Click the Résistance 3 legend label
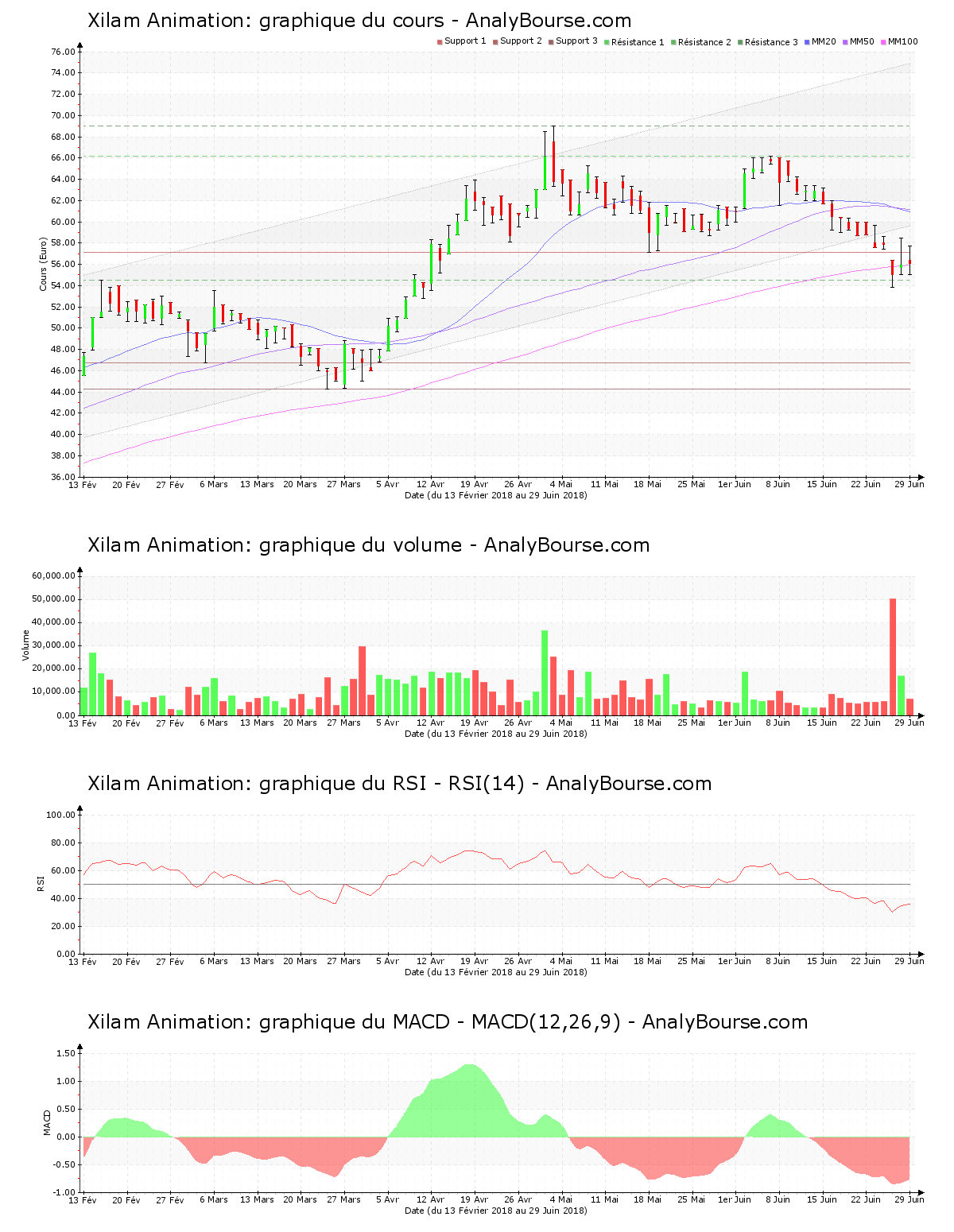954x1232 pixels. 771,41
